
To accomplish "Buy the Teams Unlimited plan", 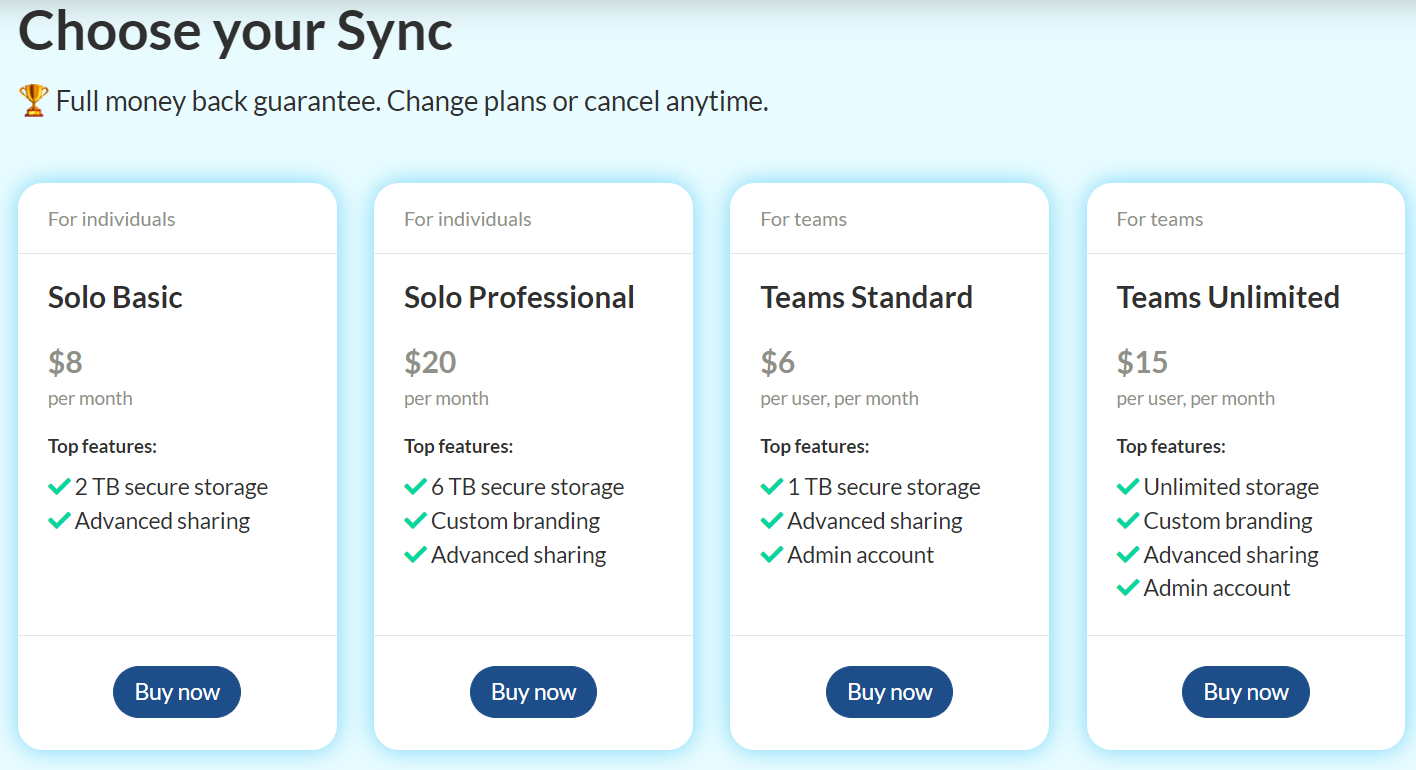I will pos(1246,692).
